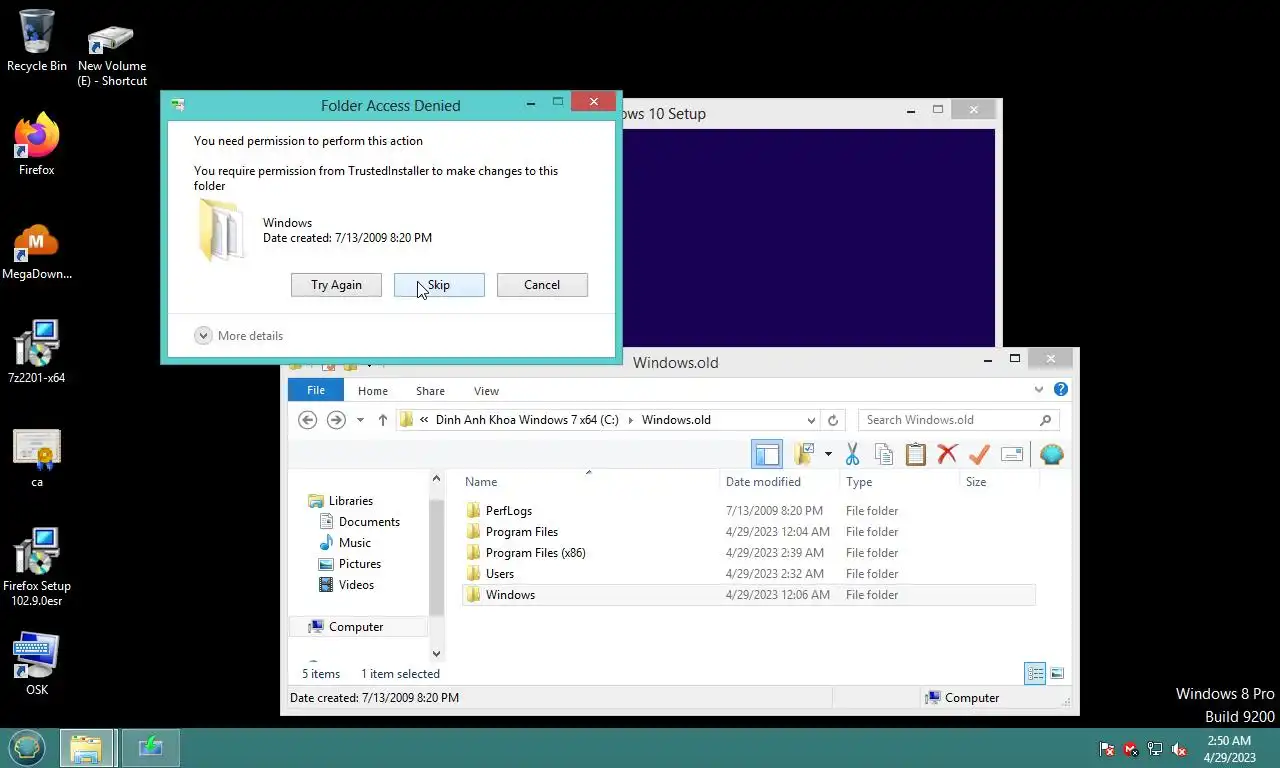Sort by the Type column header

(900, 482)
